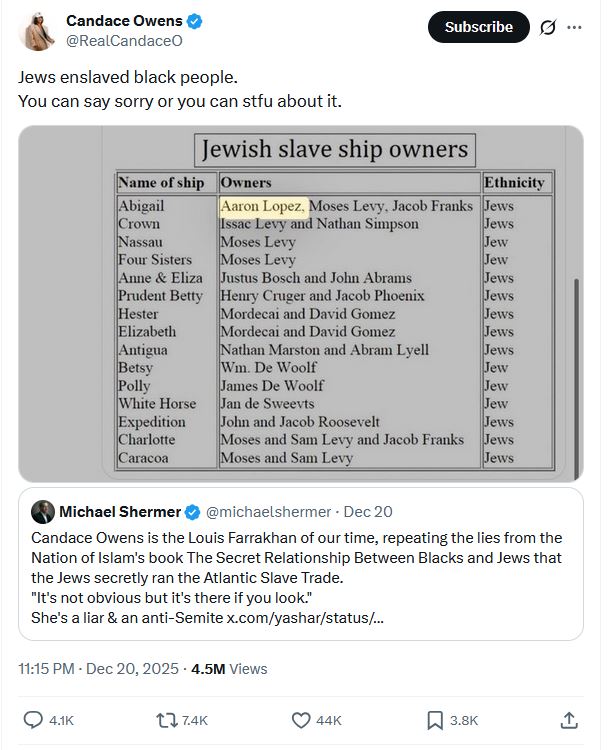The image size is (608, 750).
Task: Open the Grok explain icon beside Subscribe
Action: tap(547, 28)
